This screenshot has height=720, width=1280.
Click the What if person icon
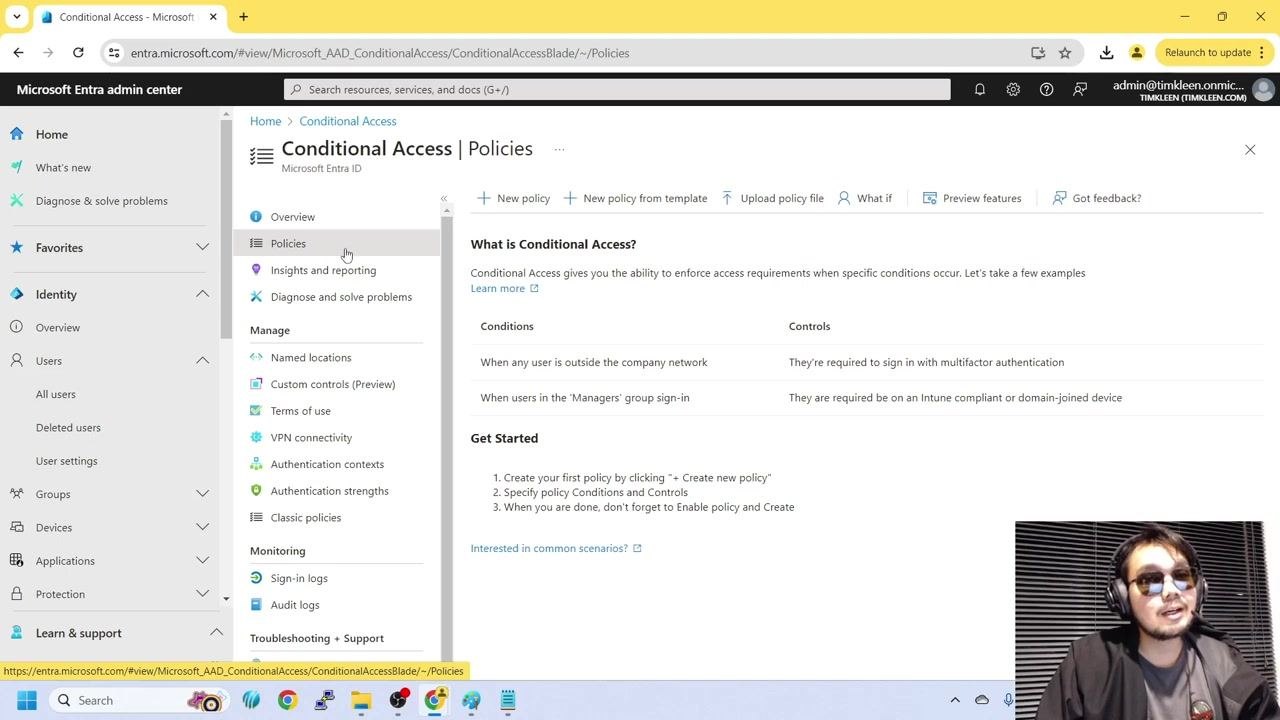[844, 198]
